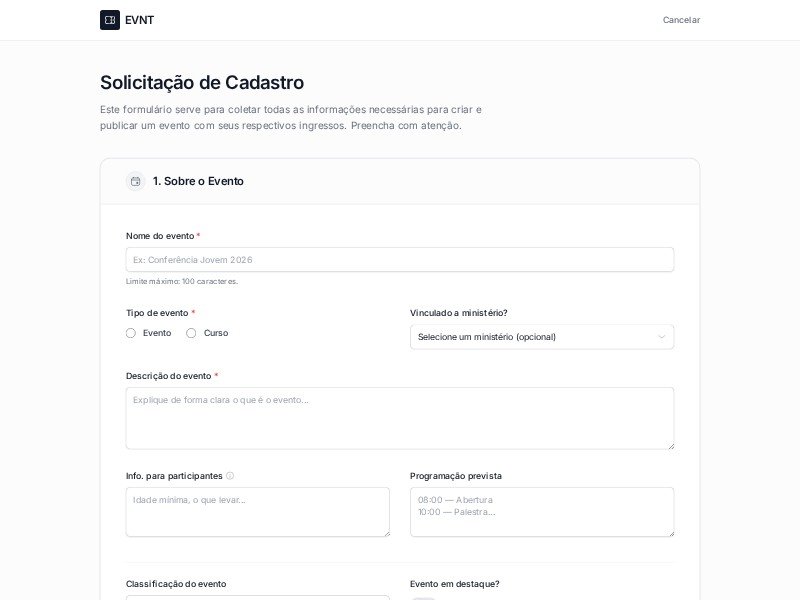Click the 'Nome do evento' input field

pos(400,259)
